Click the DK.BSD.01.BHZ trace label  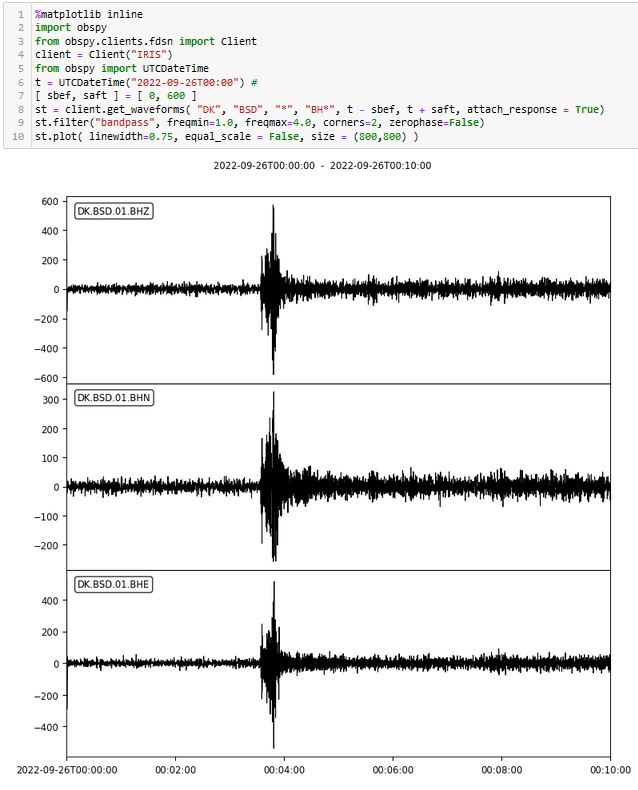pos(113,211)
